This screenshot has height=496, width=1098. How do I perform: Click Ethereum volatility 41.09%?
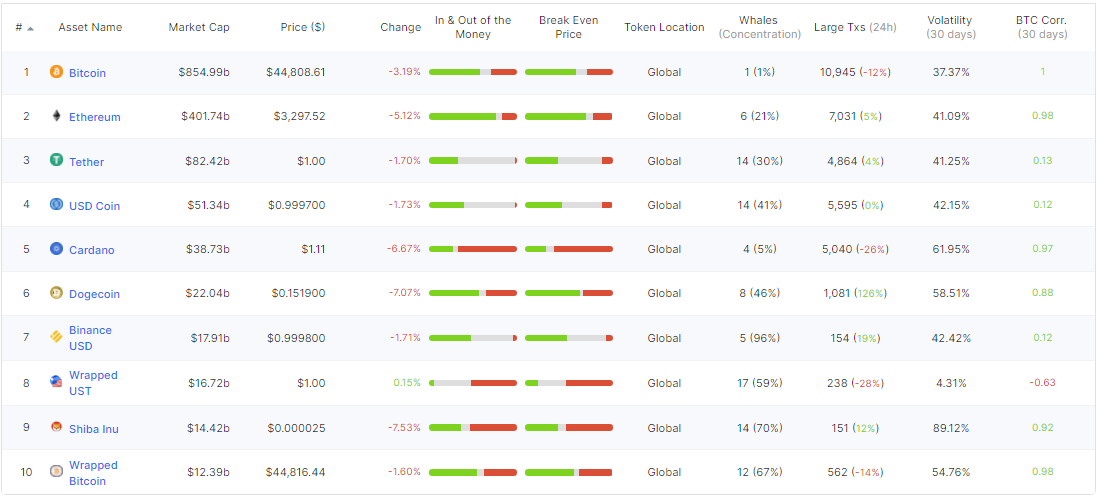[951, 116]
